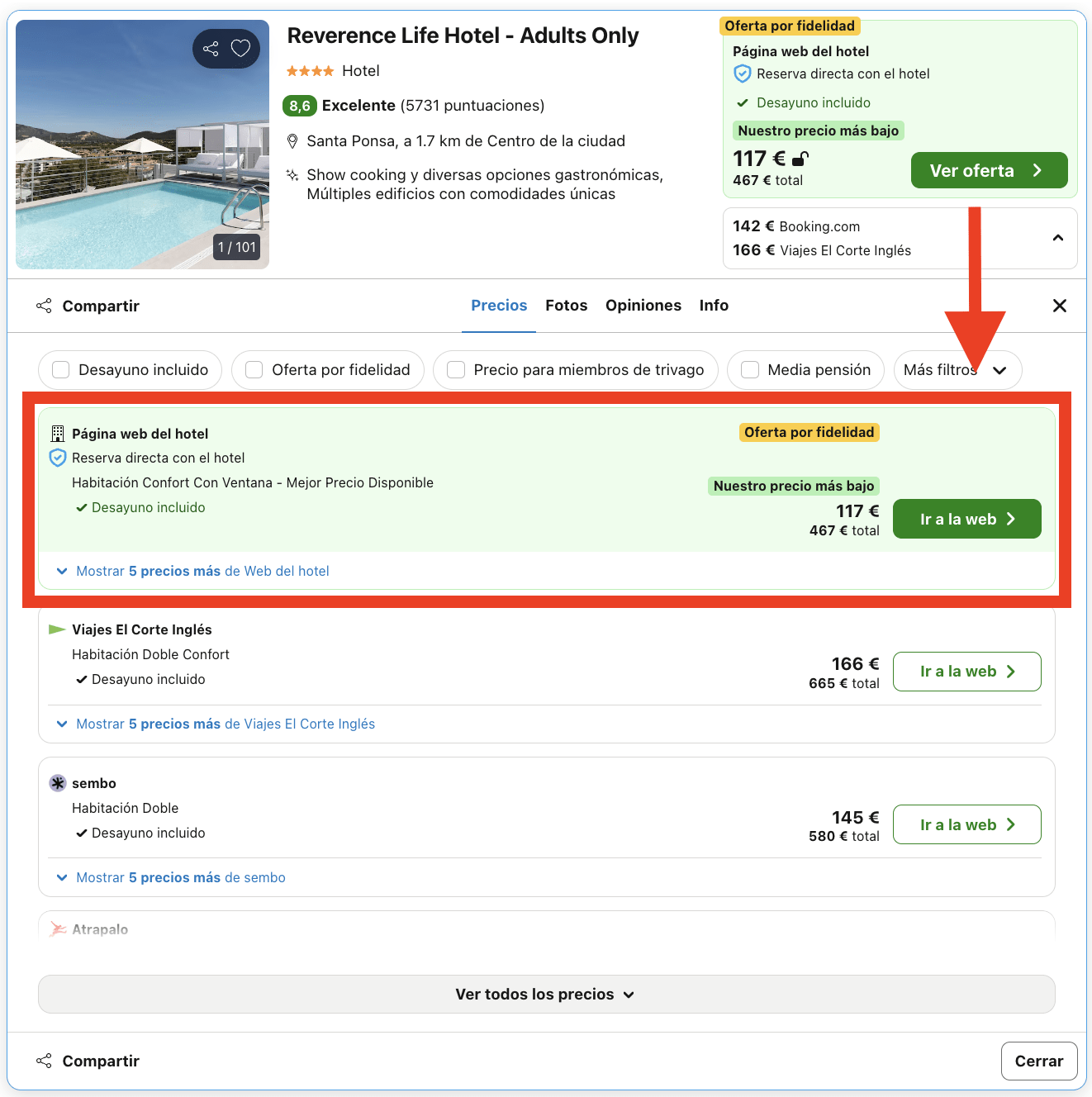Close the hotel details panel with X
The image size is (1092, 1097).
(x=1060, y=306)
